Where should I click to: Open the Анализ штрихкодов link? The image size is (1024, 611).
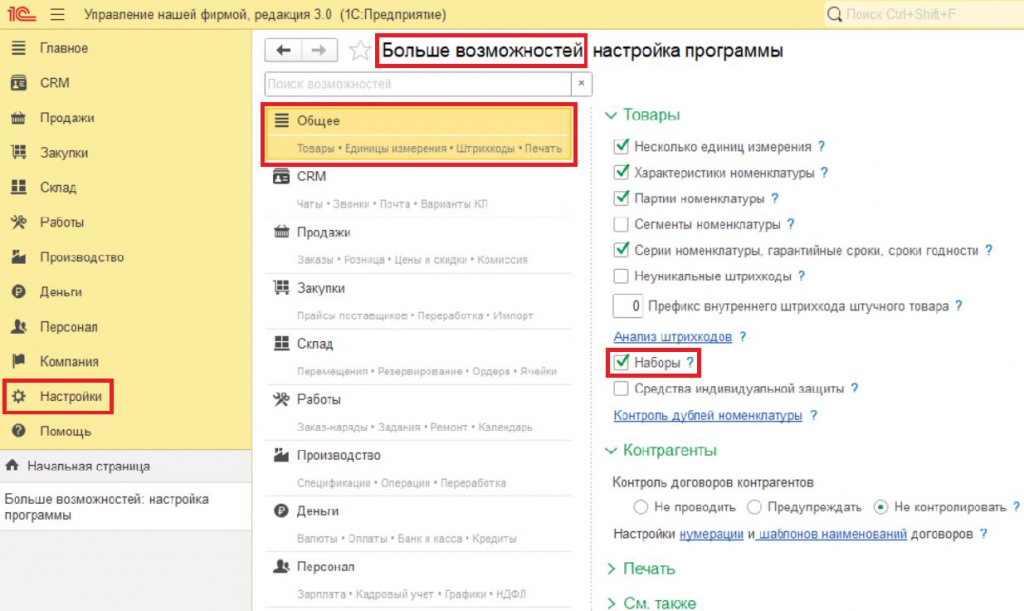[x=673, y=337]
